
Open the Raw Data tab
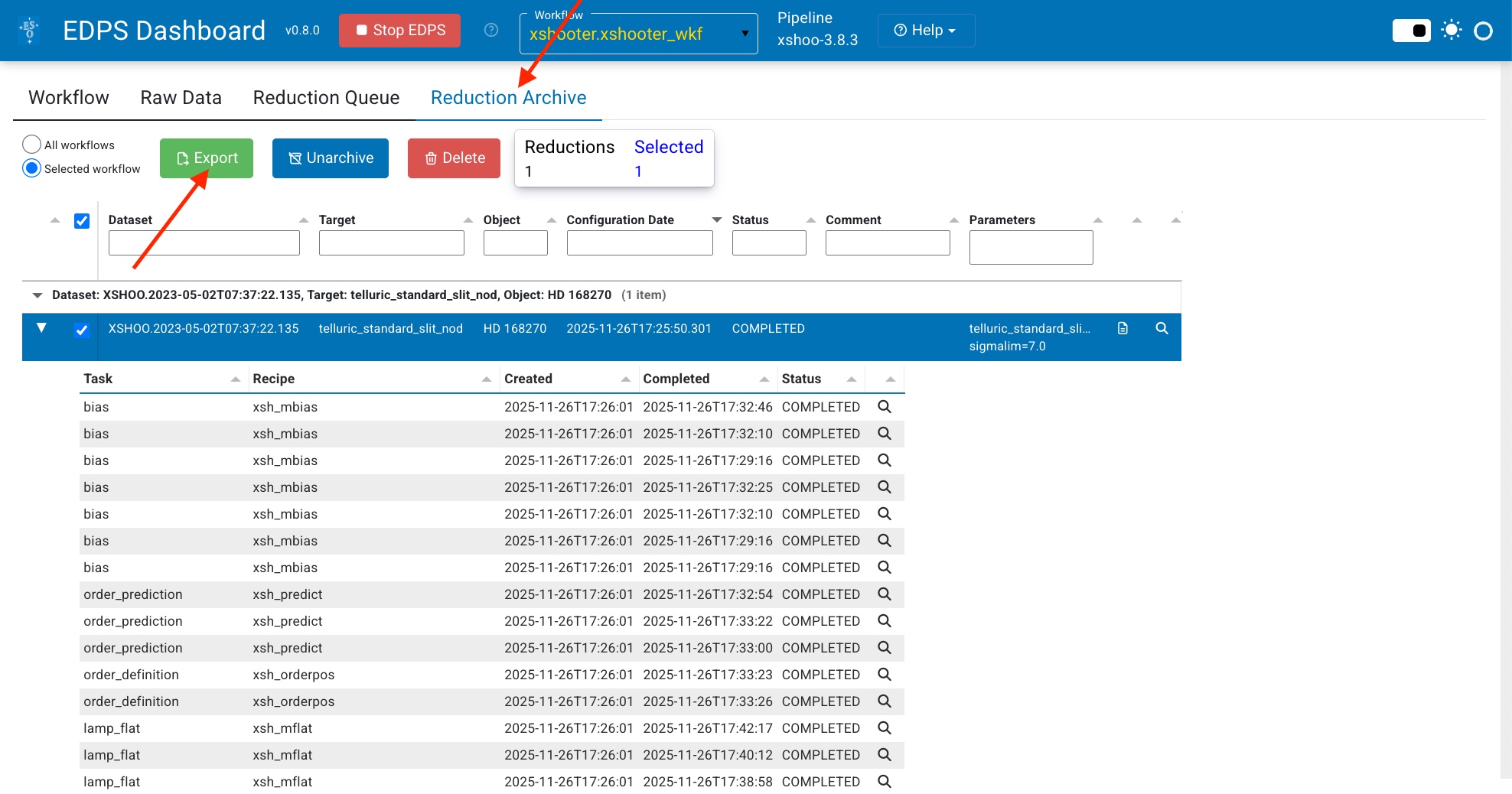tap(181, 98)
